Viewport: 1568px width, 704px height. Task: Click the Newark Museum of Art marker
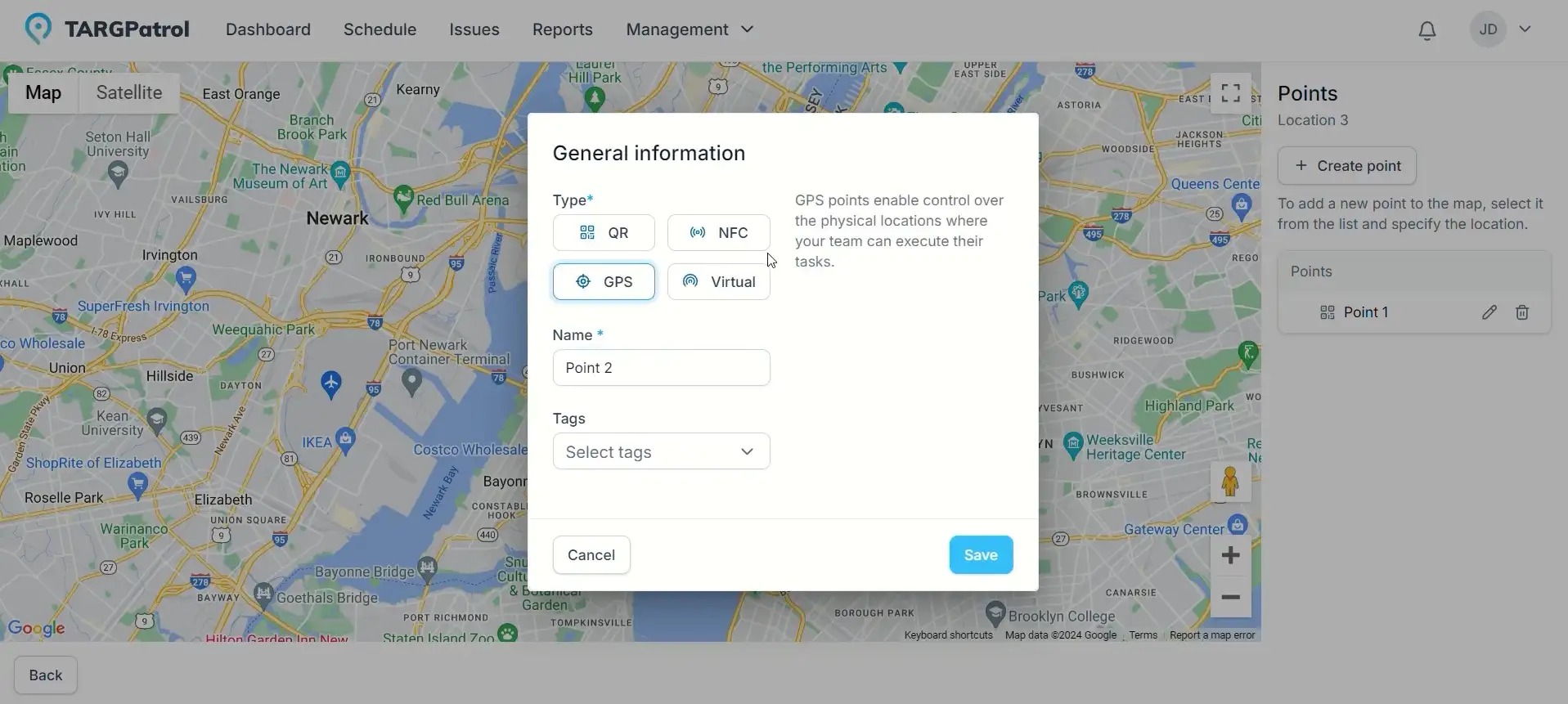coord(341,173)
